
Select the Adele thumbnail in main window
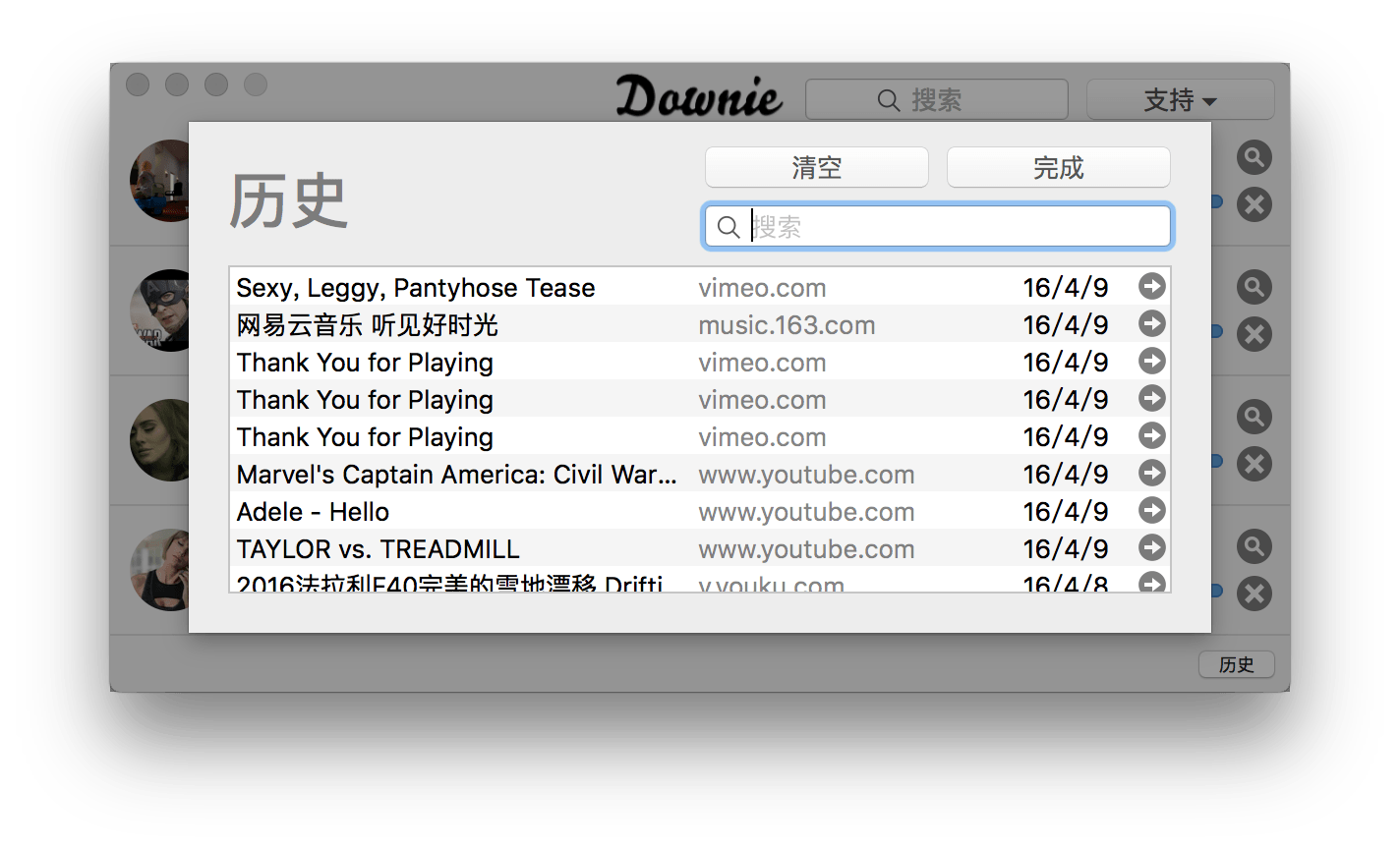pos(159,440)
